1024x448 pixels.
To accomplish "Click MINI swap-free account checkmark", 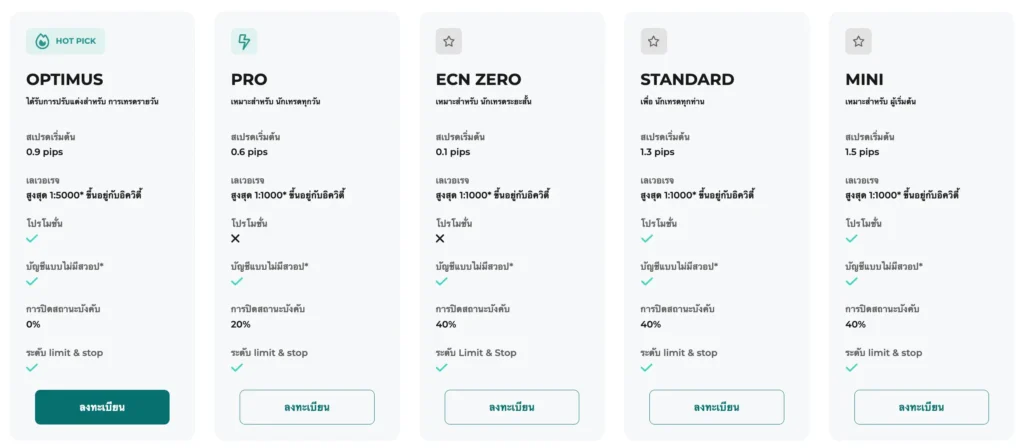I will (851, 281).
